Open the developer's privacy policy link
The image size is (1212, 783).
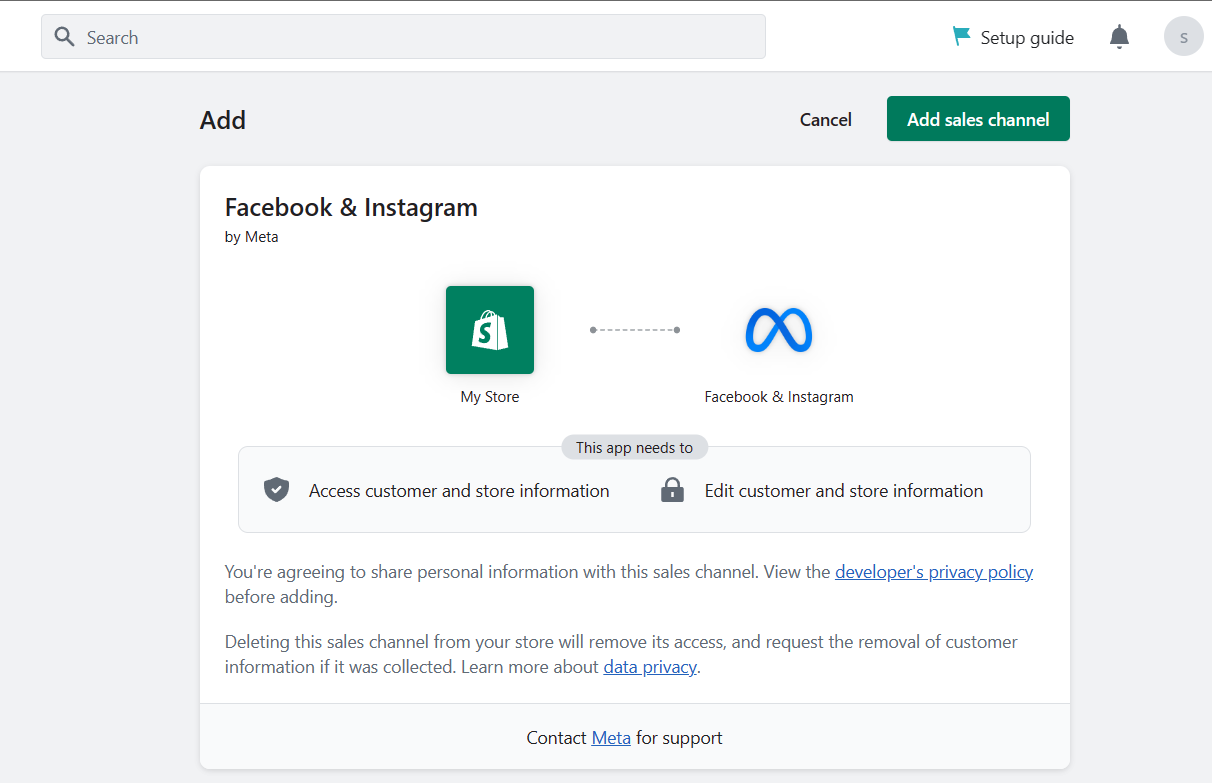tap(934, 572)
